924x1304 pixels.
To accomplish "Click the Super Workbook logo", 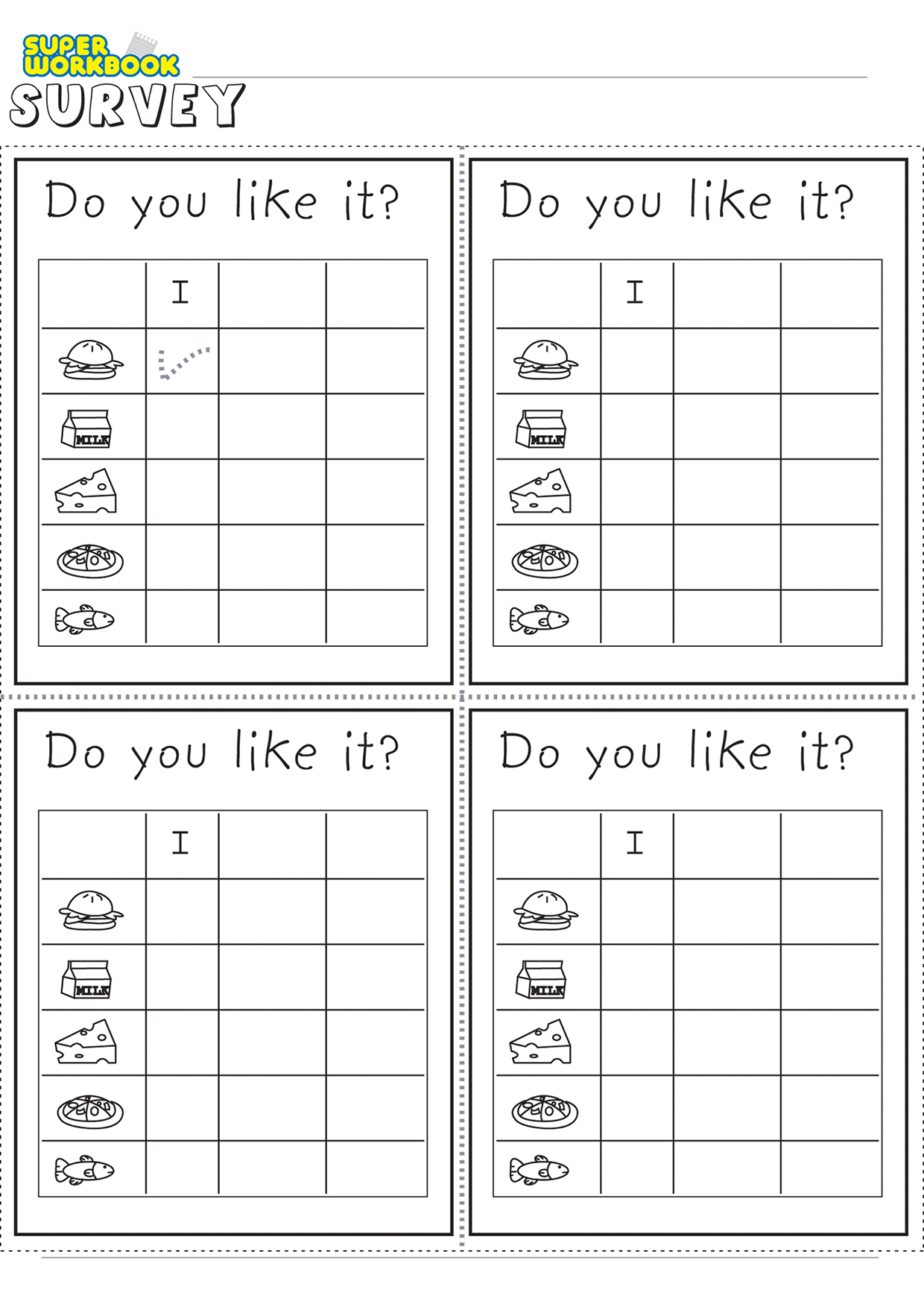I will click(101, 55).
